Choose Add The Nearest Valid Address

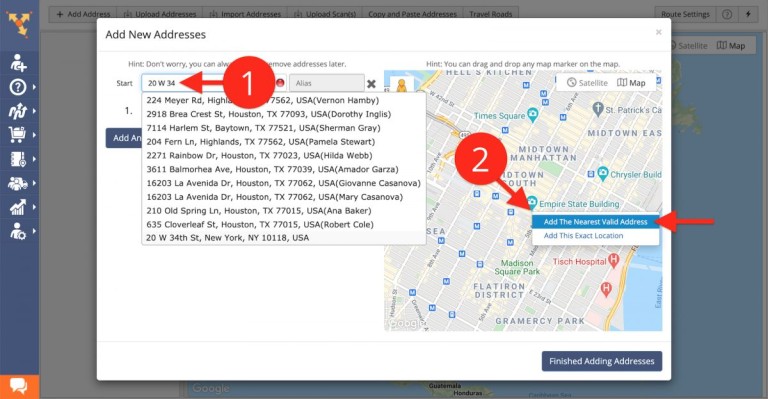click(x=596, y=222)
